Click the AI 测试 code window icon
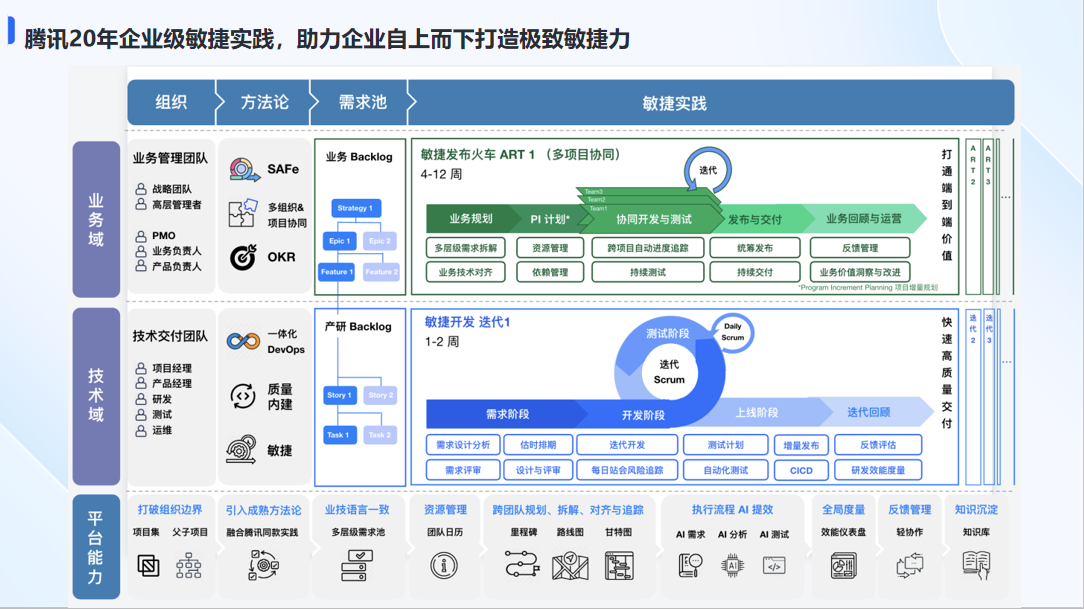This screenshot has width=1084, height=609. click(x=774, y=565)
